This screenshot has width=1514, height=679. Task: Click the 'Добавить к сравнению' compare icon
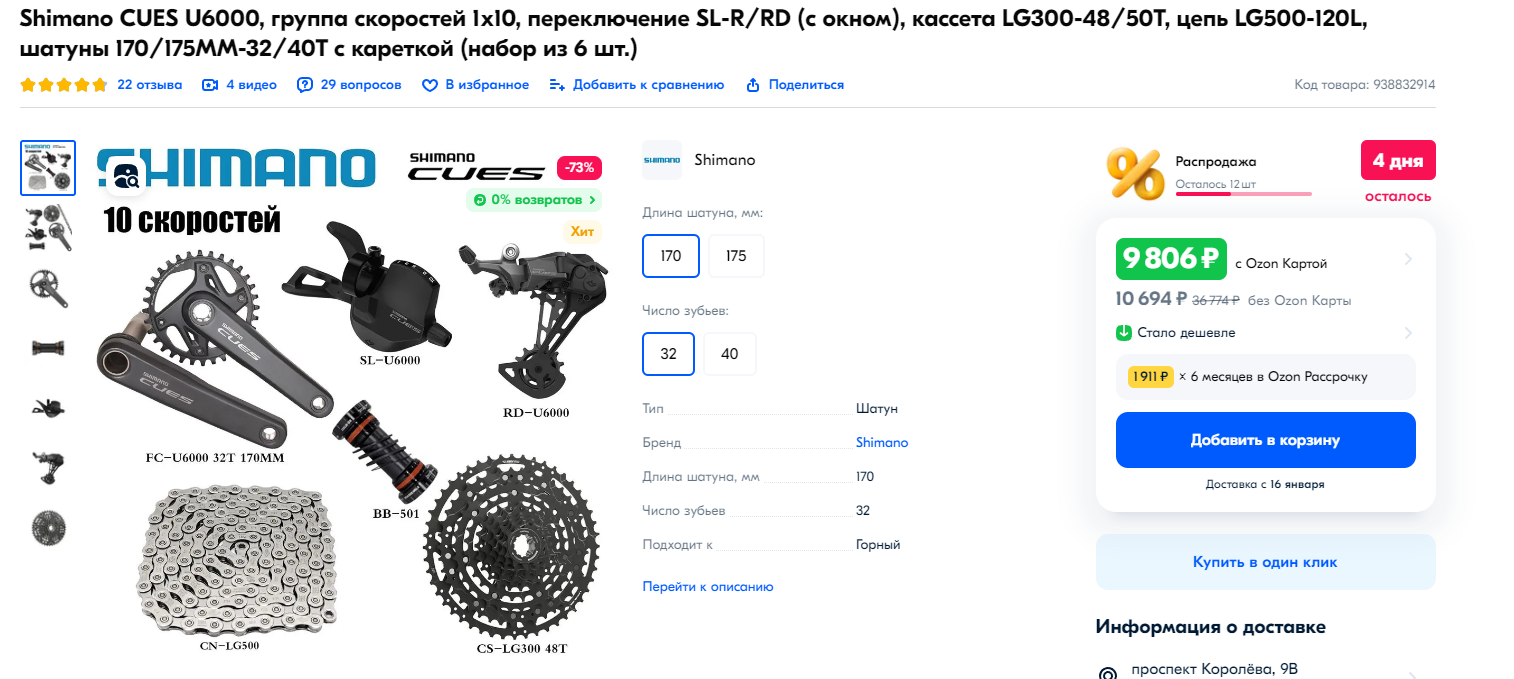click(557, 85)
